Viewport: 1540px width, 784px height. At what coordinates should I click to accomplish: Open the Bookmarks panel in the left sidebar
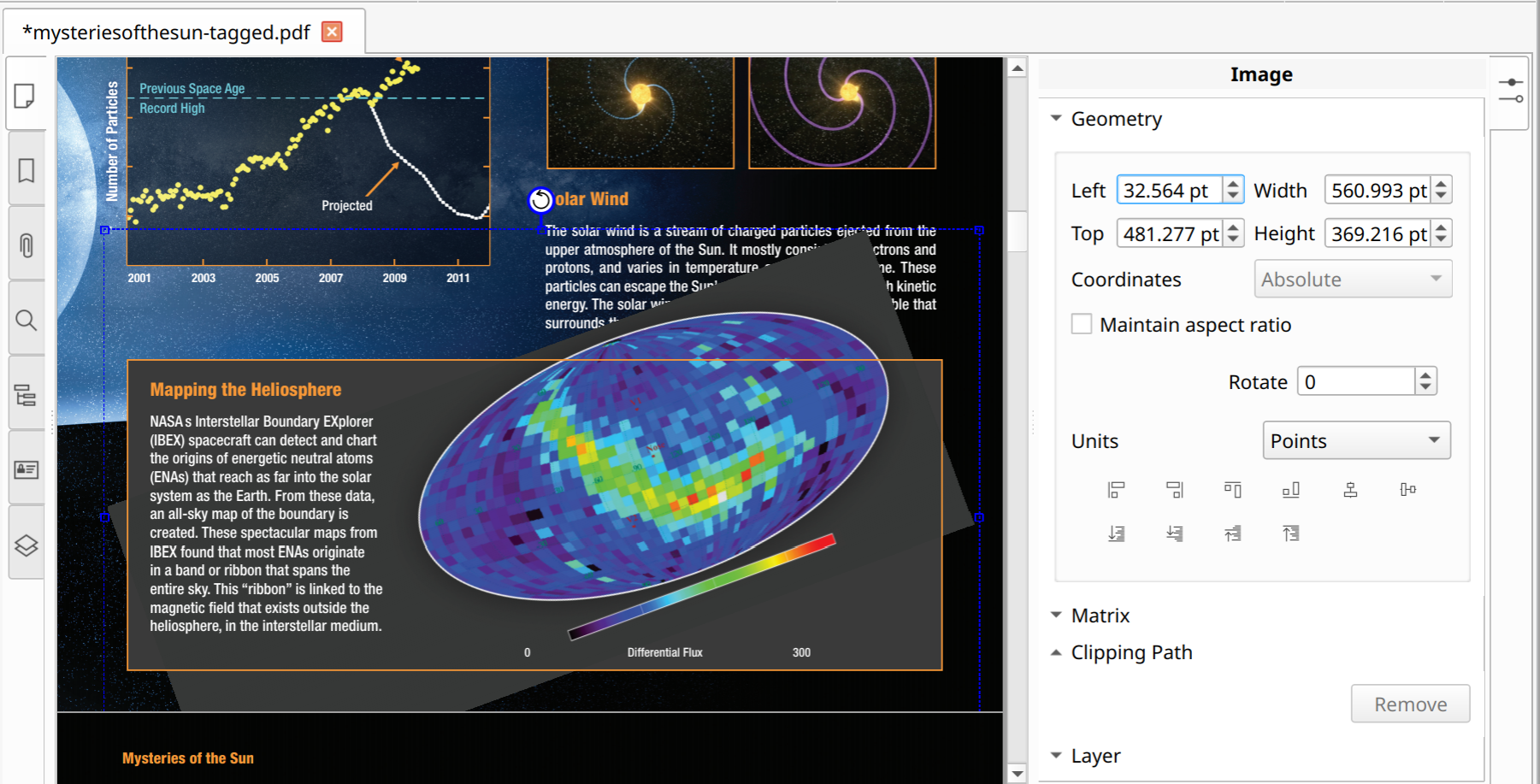(26, 170)
